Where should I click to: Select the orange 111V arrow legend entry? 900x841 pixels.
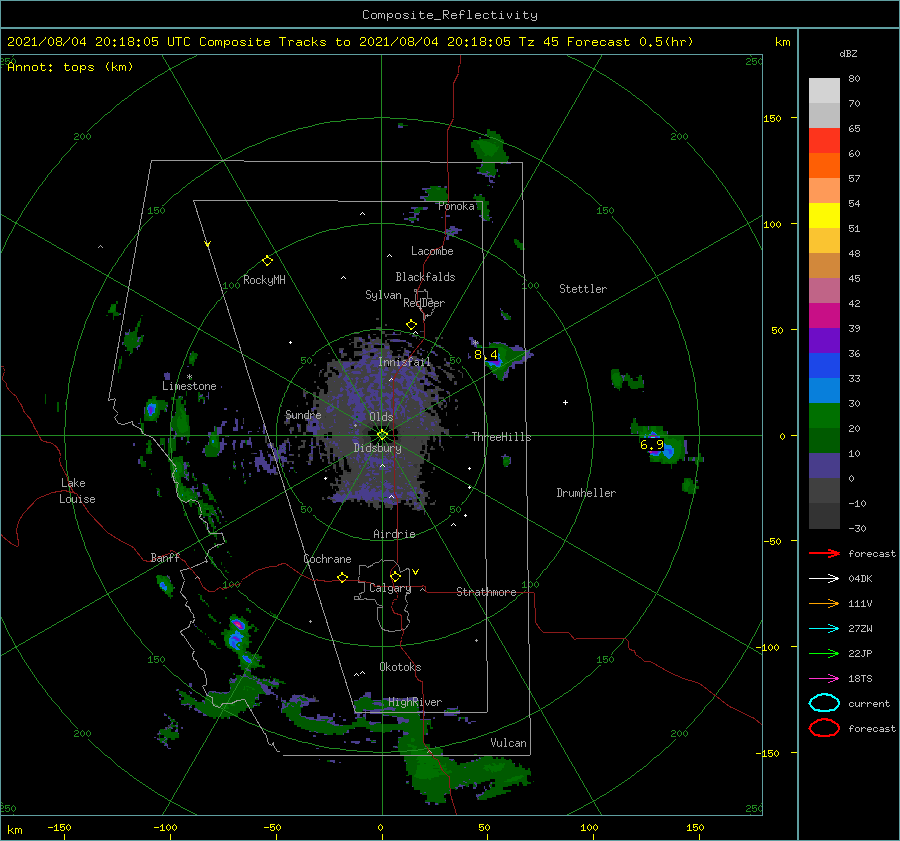pos(824,603)
